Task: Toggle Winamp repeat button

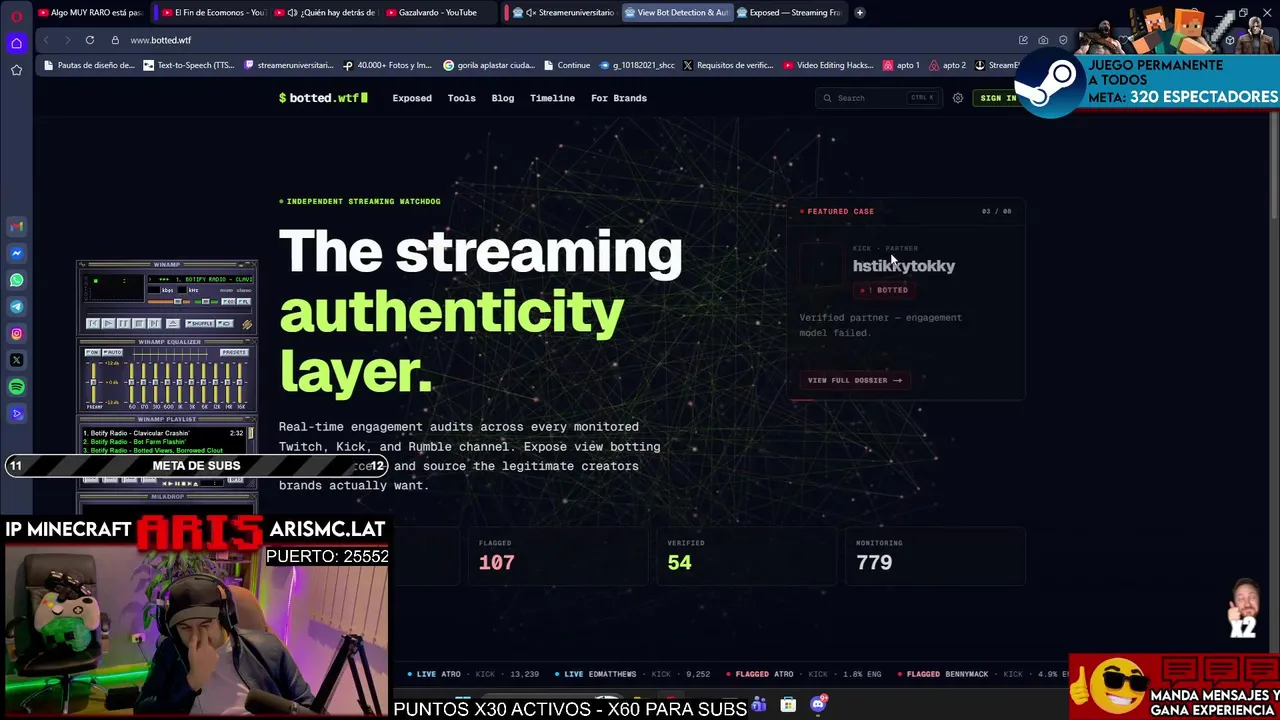Action: (225, 323)
